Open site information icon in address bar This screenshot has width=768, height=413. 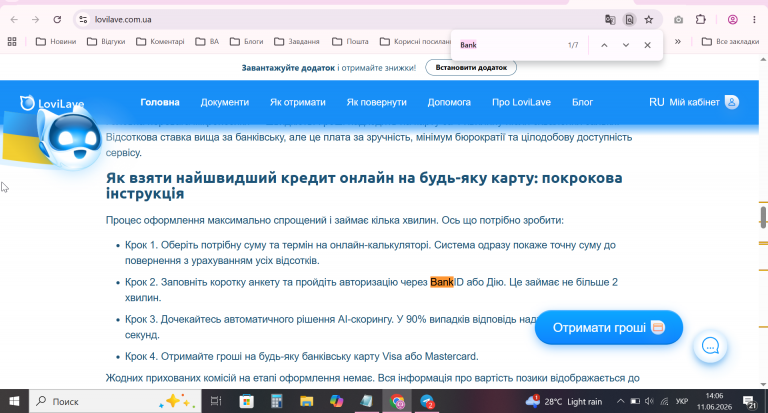coord(83,20)
